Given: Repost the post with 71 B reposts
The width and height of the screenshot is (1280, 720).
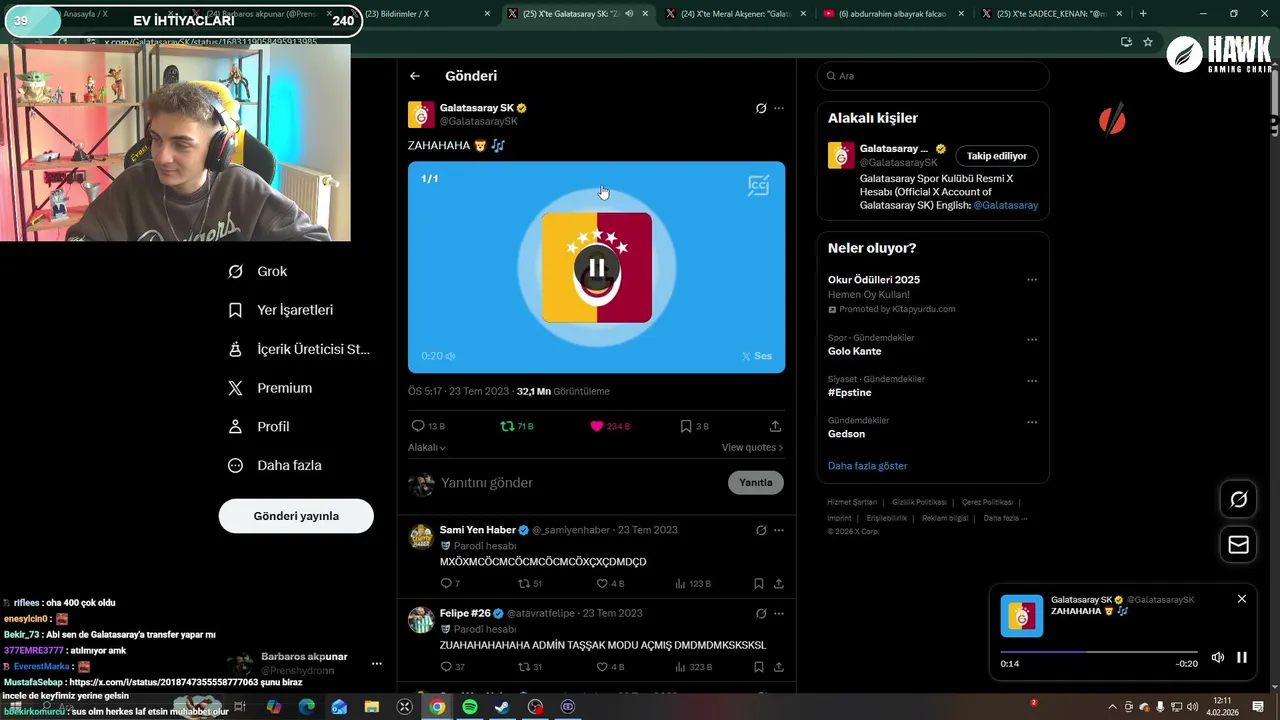Looking at the screenshot, I should [x=517, y=426].
